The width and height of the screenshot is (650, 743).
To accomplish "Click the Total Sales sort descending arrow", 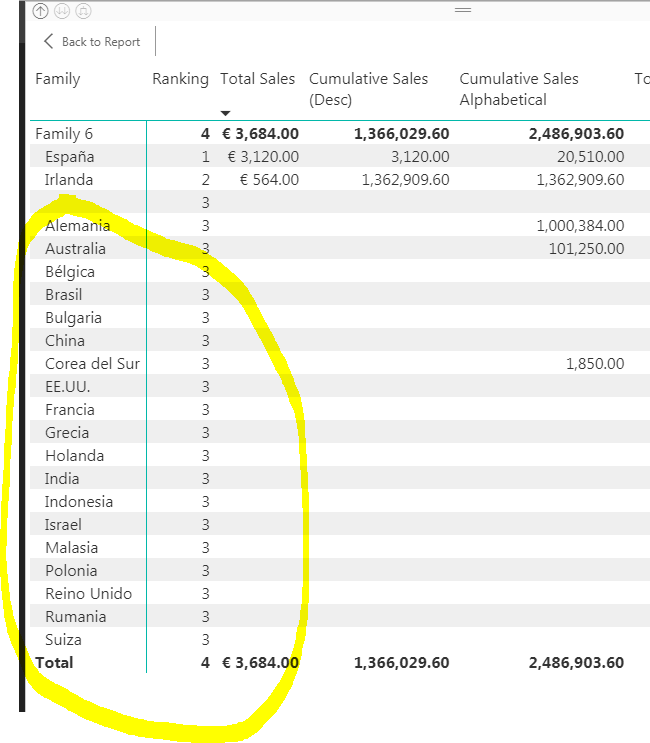I will pos(226,113).
